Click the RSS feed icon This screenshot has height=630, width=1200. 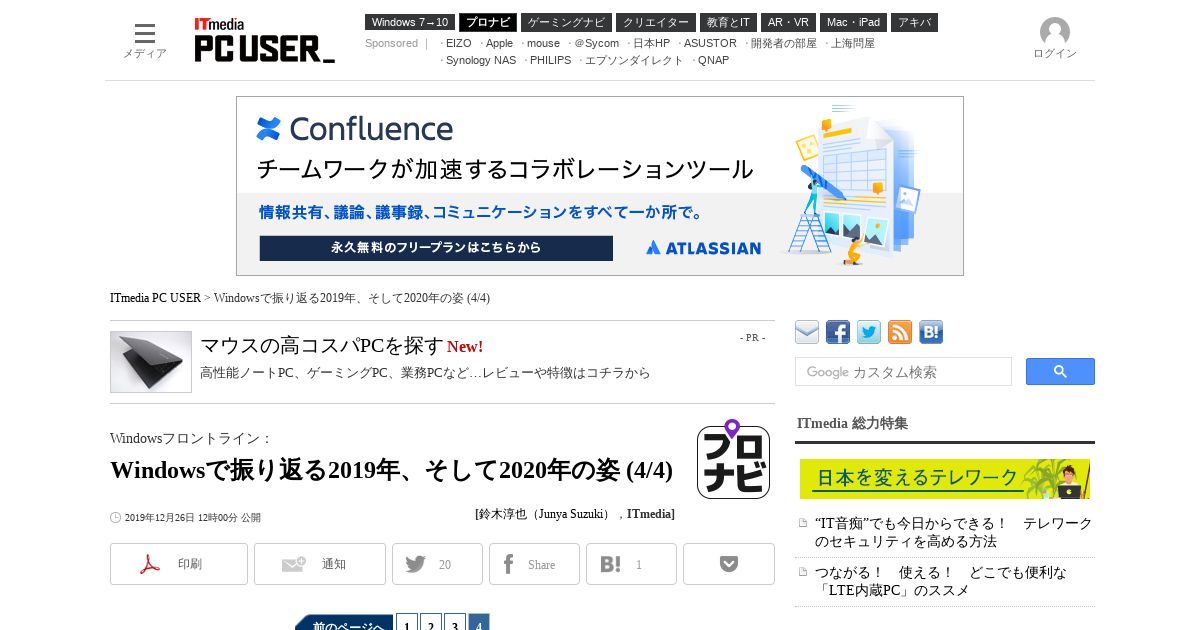pyautogui.click(x=900, y=332)
